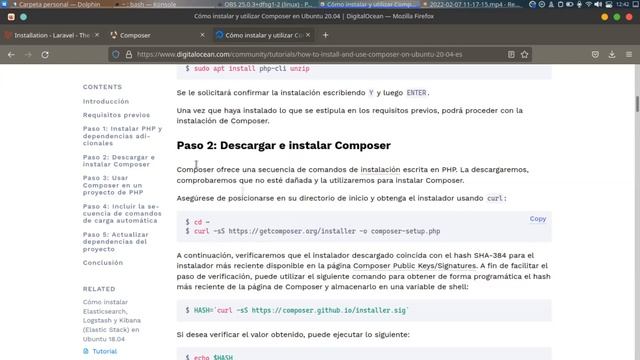Open the volume control in system tray
The width and height of the screenshot is (640, 360).
pyautogui.click(x=598, y=4)
